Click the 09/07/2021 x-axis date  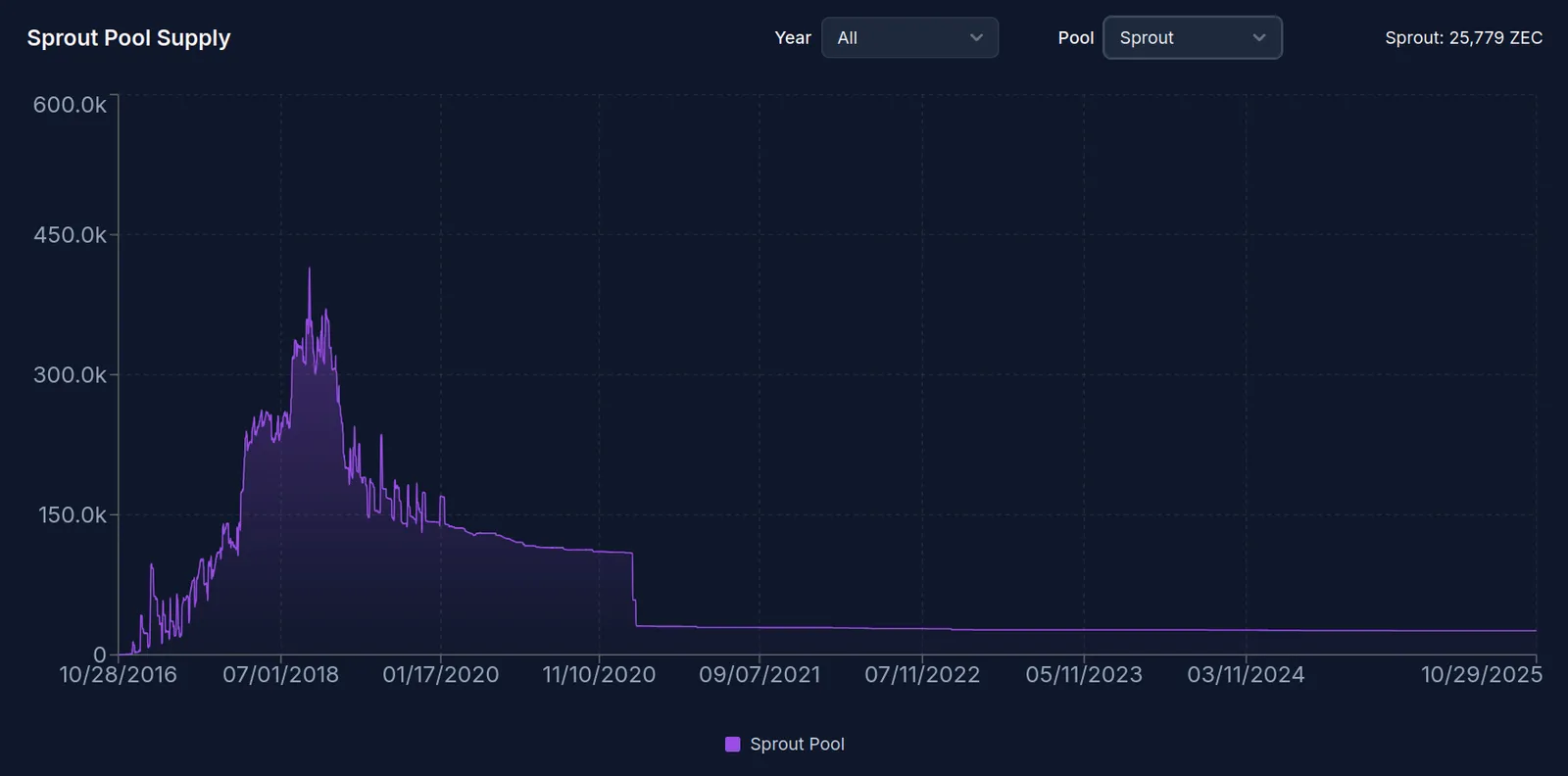(x=759, y=675)
